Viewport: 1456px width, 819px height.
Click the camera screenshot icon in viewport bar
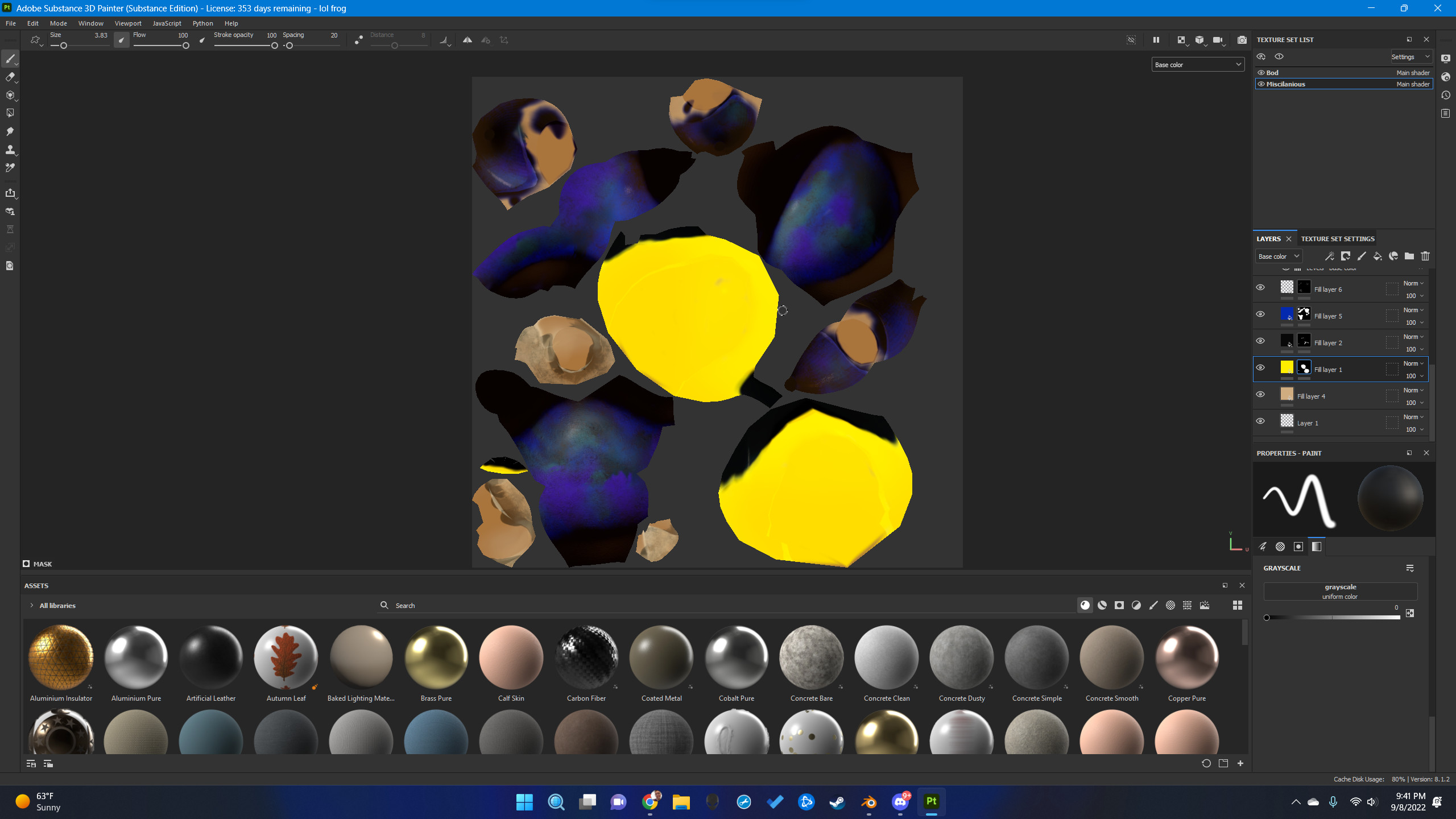(x=1242, y=40)
